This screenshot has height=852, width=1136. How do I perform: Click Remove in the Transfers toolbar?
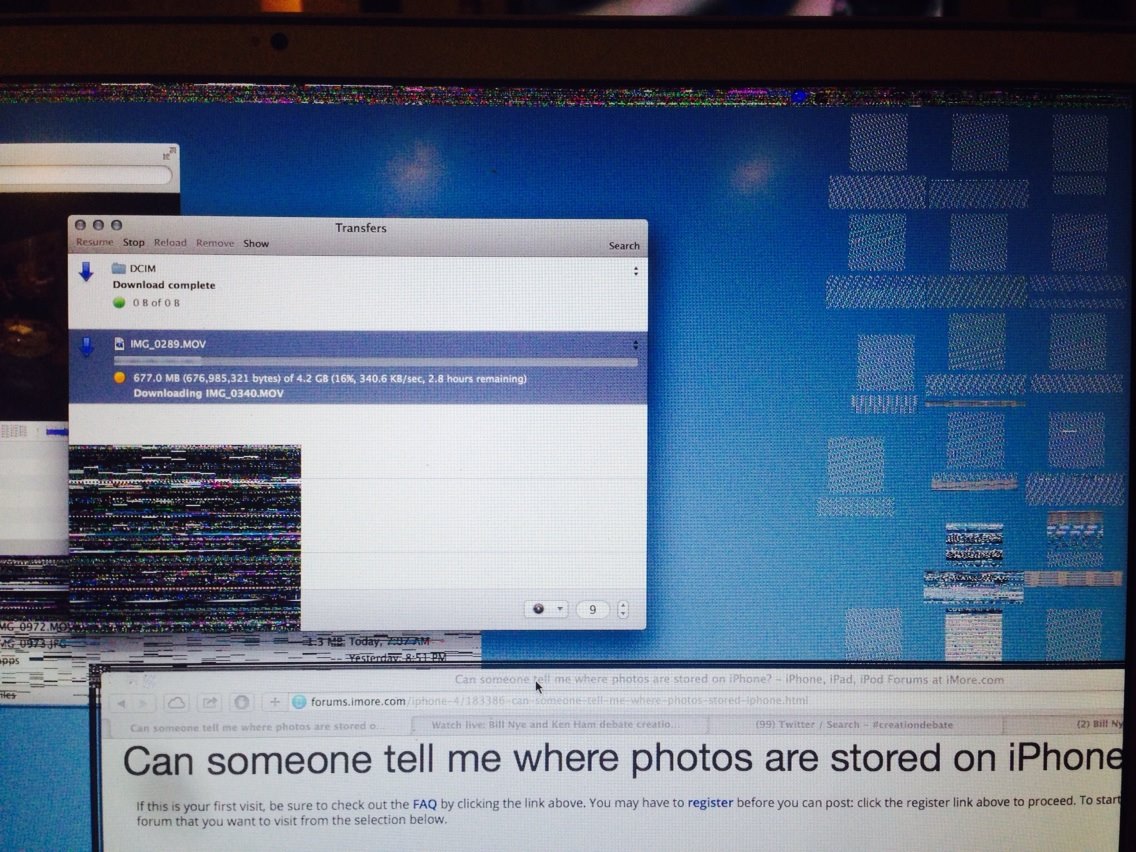(214, 243)
